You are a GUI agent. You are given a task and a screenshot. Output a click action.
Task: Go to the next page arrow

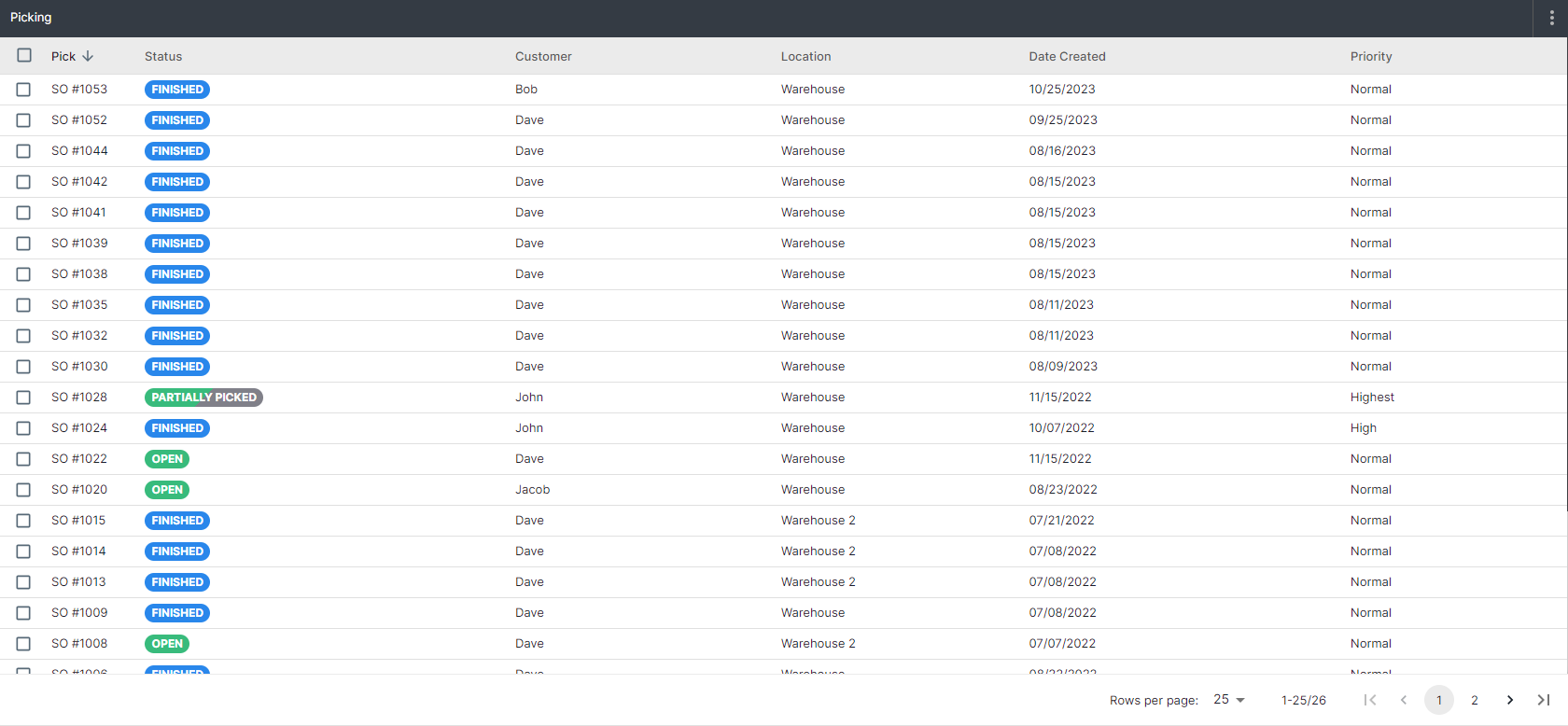point(1509,700)
